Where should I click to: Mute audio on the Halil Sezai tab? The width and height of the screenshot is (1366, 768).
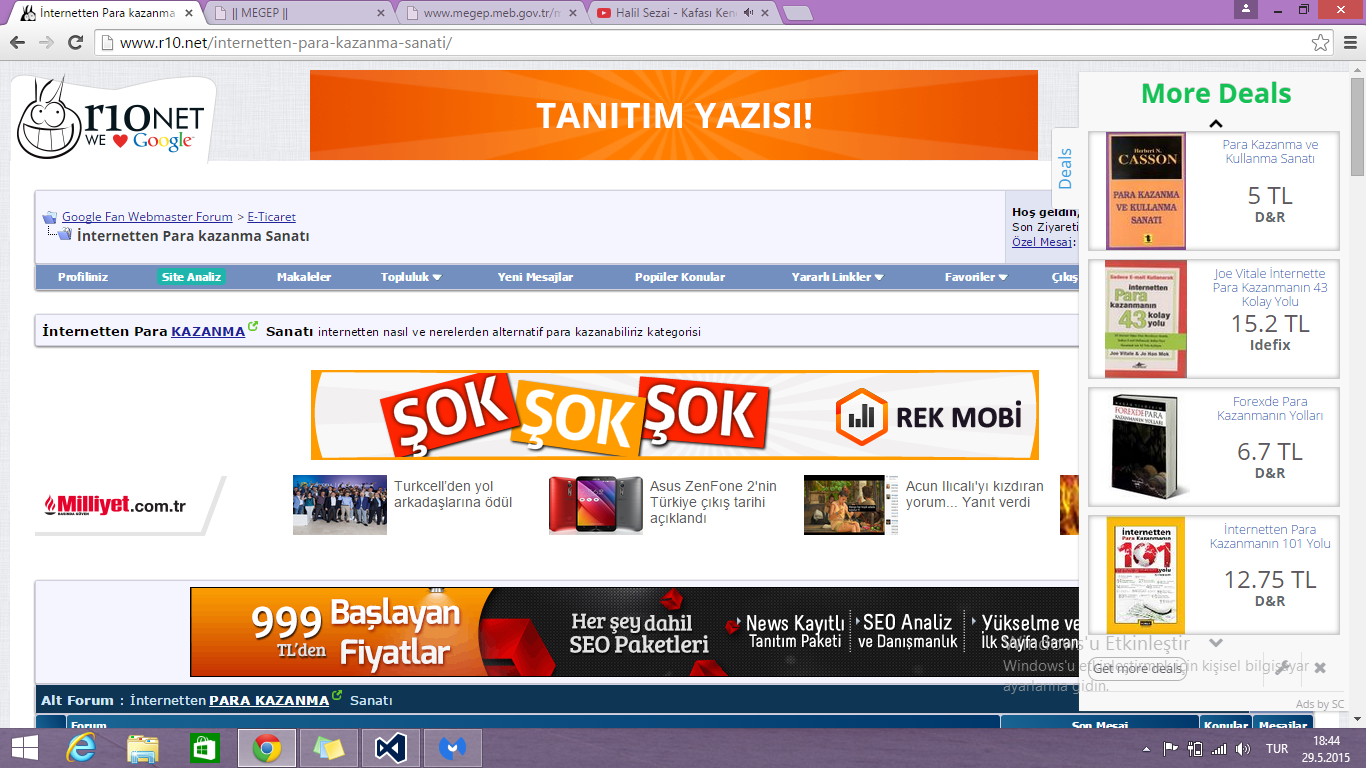(x=748, y=13)
